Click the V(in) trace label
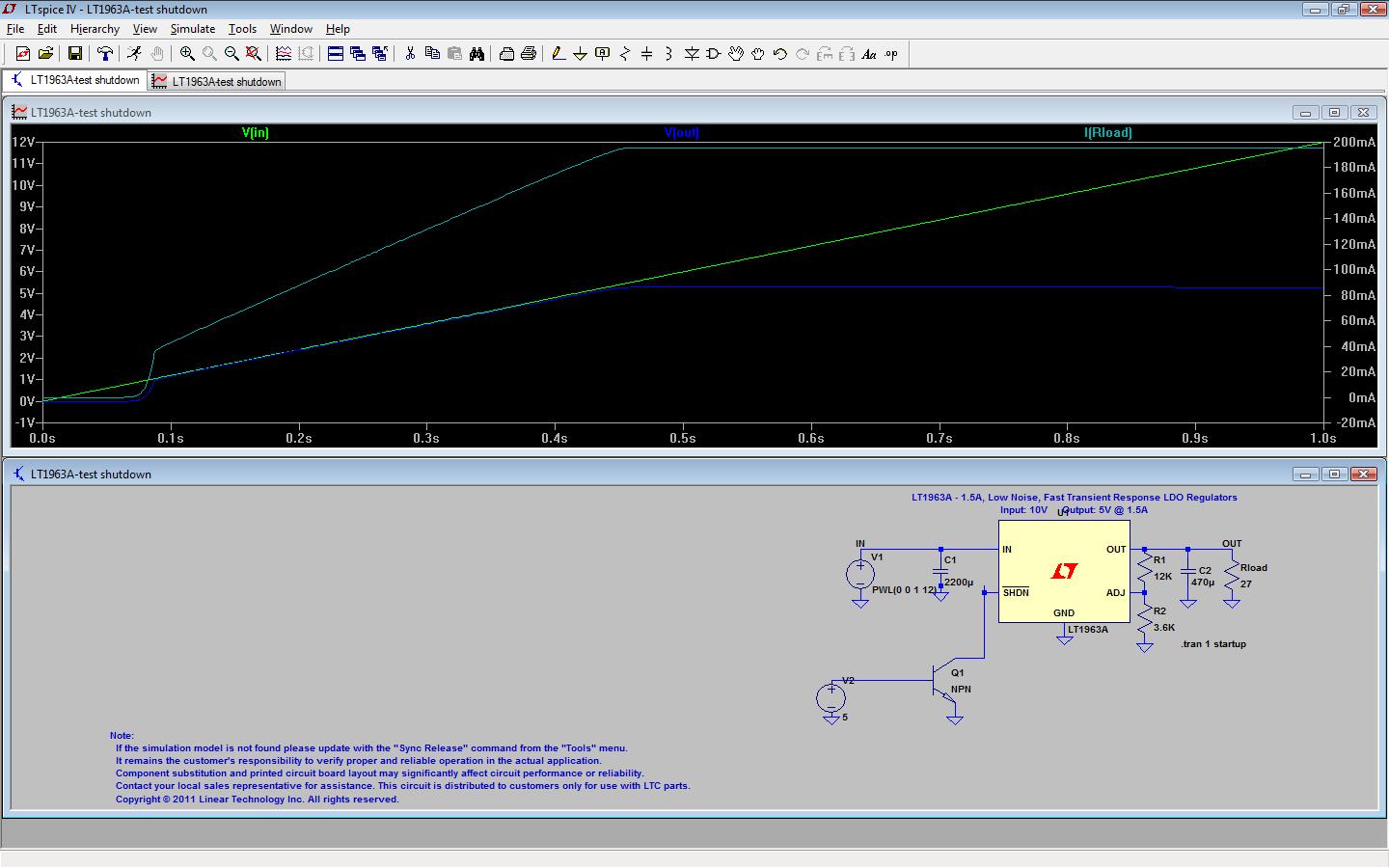 pos(255,133)
